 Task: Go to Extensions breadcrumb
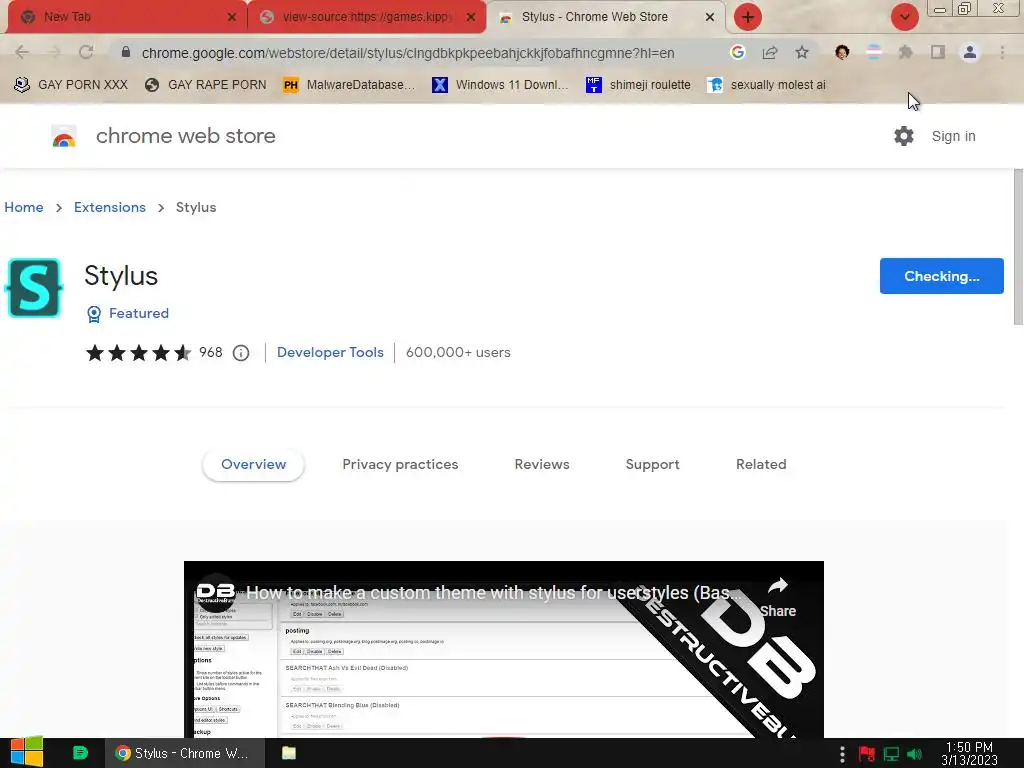pos(110,207)
